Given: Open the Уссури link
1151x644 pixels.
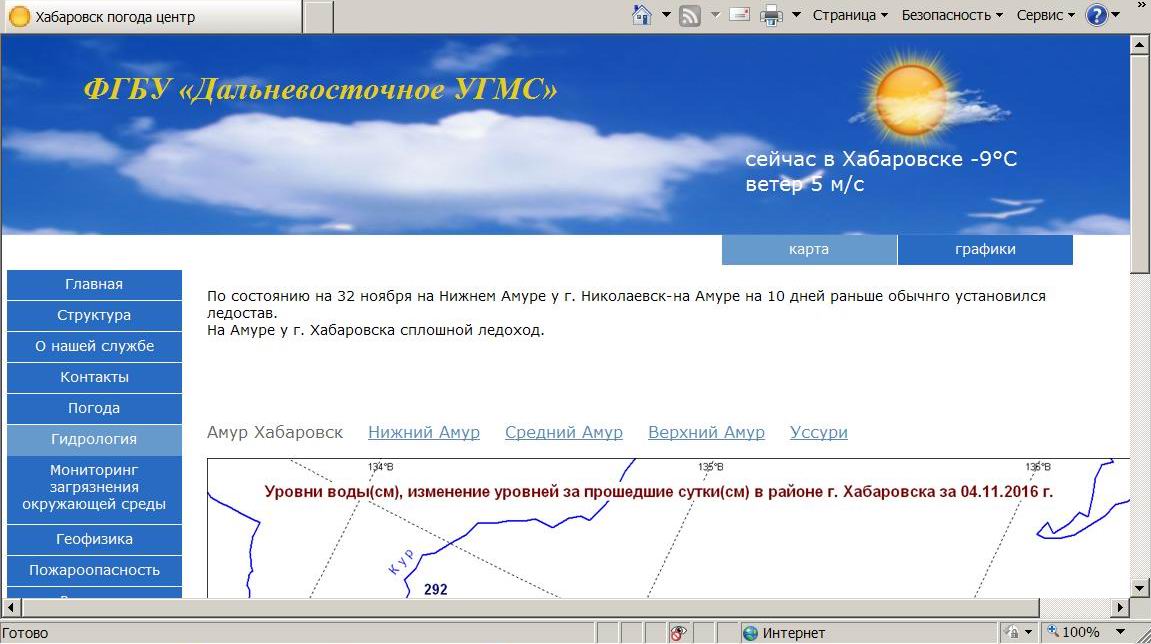Looking at the screenshot, I should (x=818, y=432).
